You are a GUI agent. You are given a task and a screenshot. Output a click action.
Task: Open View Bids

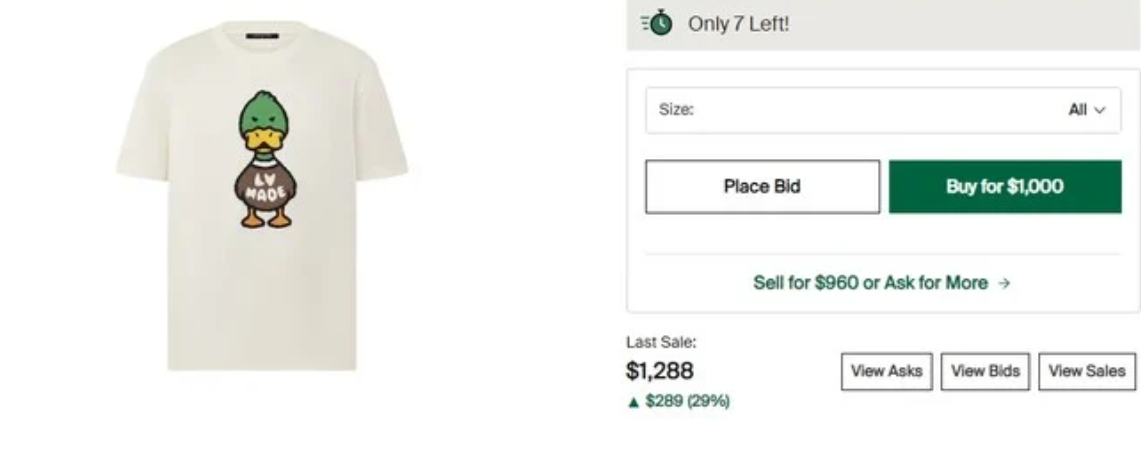click(985, 371)
